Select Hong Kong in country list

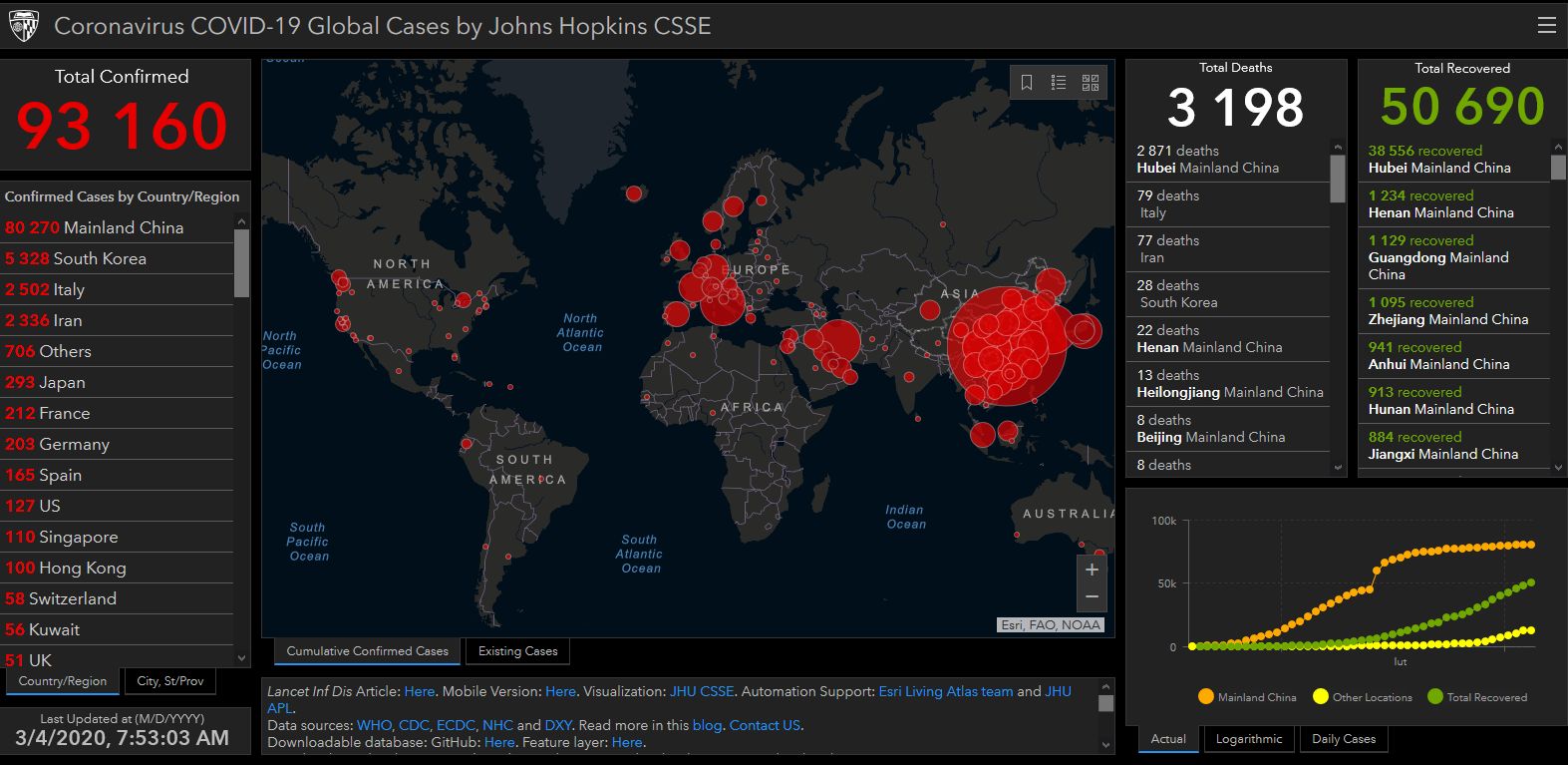click(x=118, y=568)
